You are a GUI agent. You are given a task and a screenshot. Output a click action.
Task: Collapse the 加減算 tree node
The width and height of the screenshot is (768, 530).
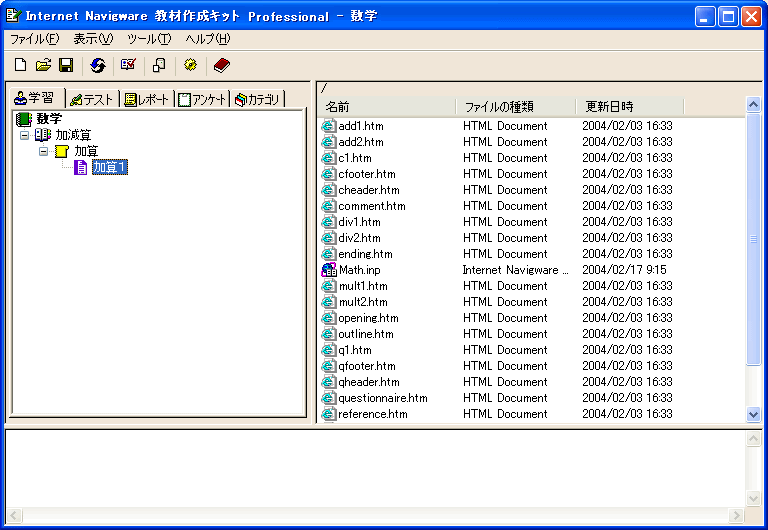point(24,135)
